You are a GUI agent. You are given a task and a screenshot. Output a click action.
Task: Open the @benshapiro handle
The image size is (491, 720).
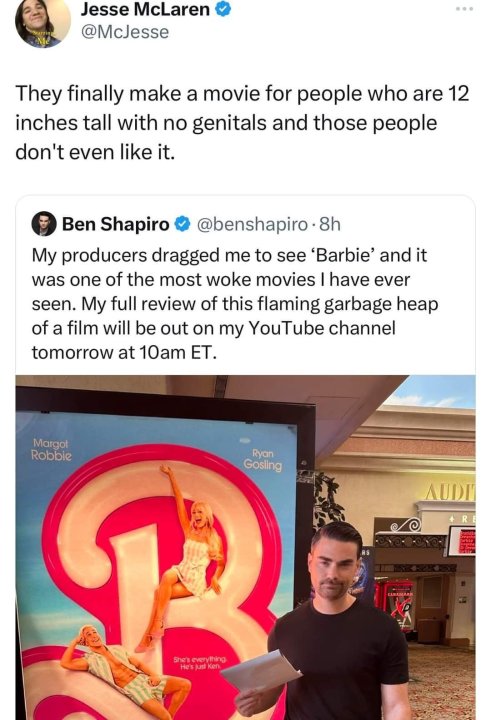pos(252,224)
